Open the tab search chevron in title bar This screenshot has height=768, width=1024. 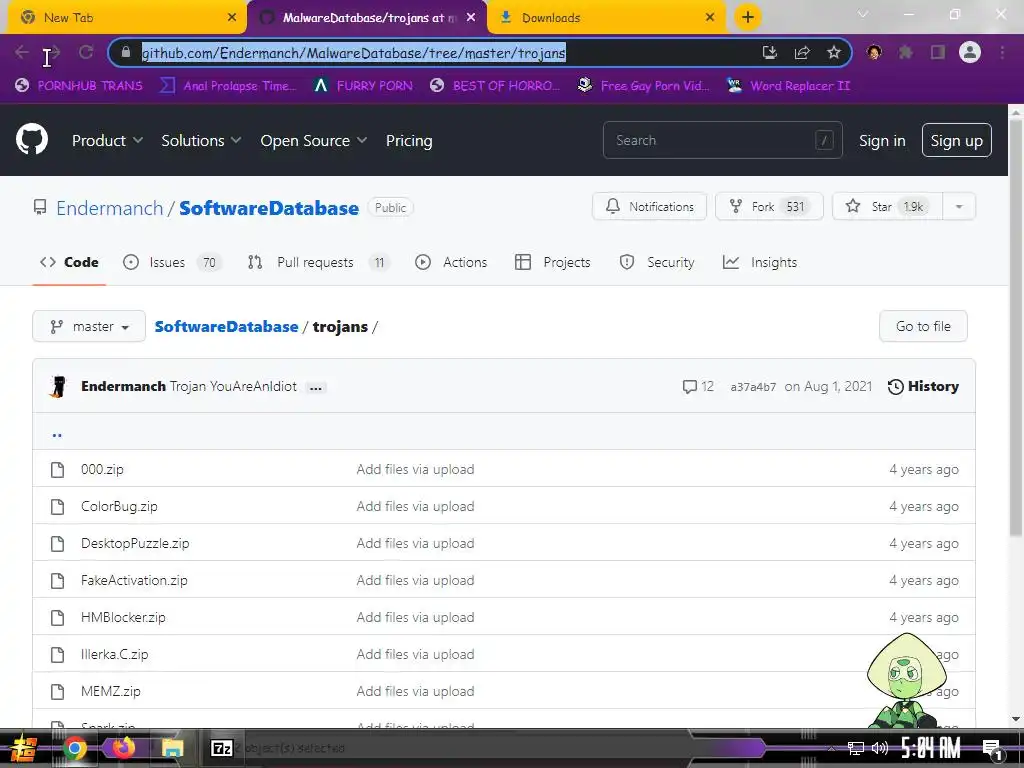tap(863, 14)
